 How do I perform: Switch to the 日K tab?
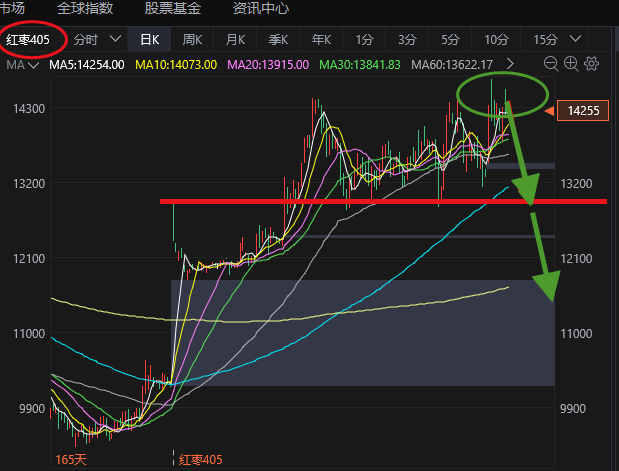(x=149, y=39)
